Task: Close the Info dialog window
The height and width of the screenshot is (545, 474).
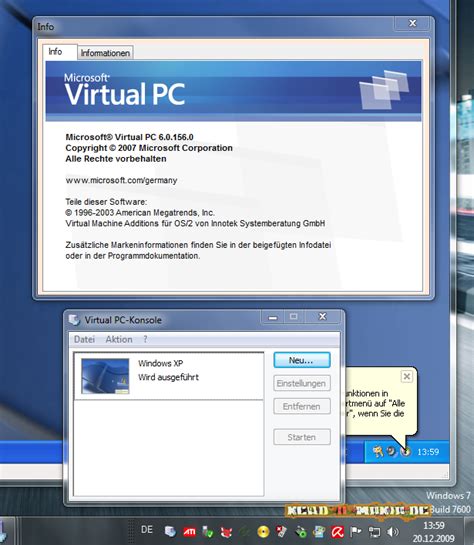Action: (x=412, y=23)
